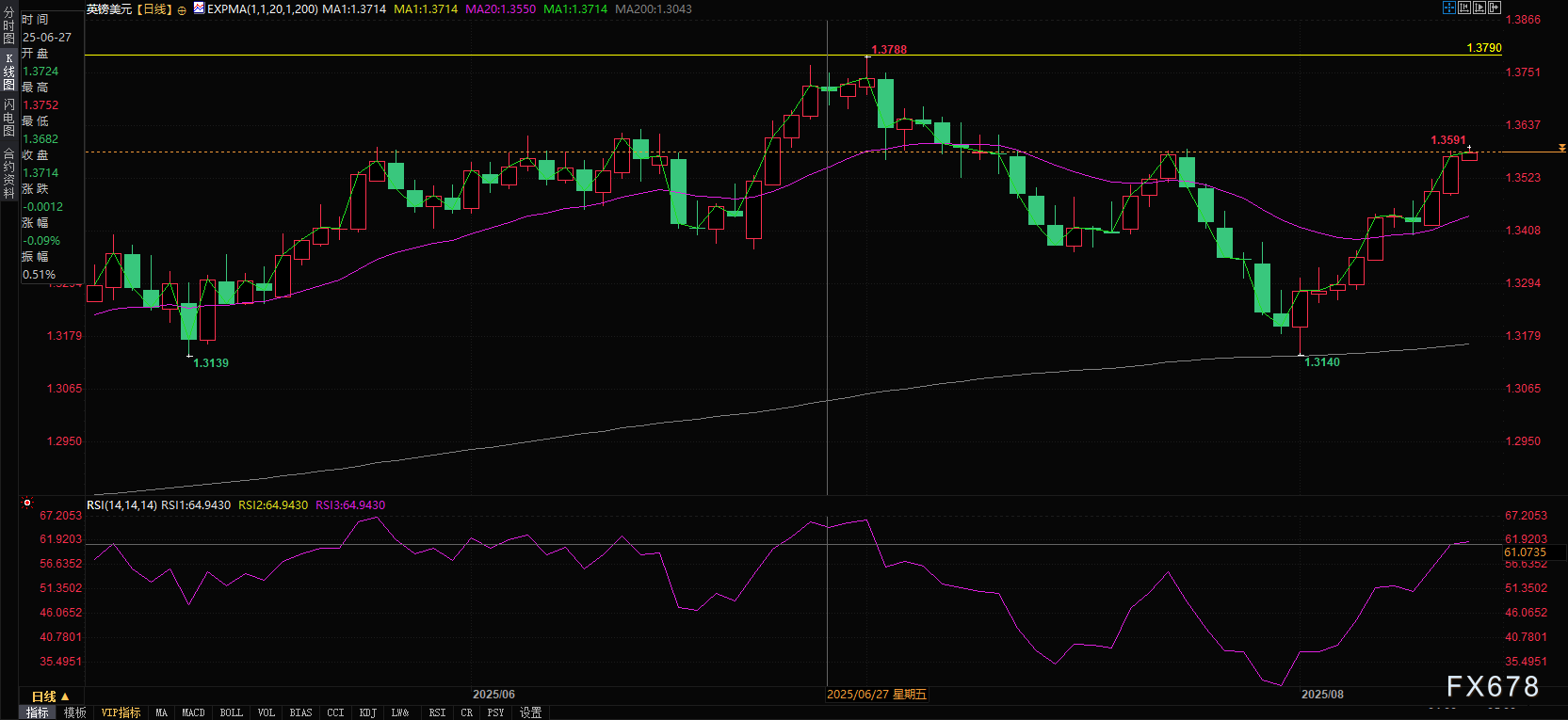
Task: Click the EXPMA indicator chart icon
Action: click(199, 8)
